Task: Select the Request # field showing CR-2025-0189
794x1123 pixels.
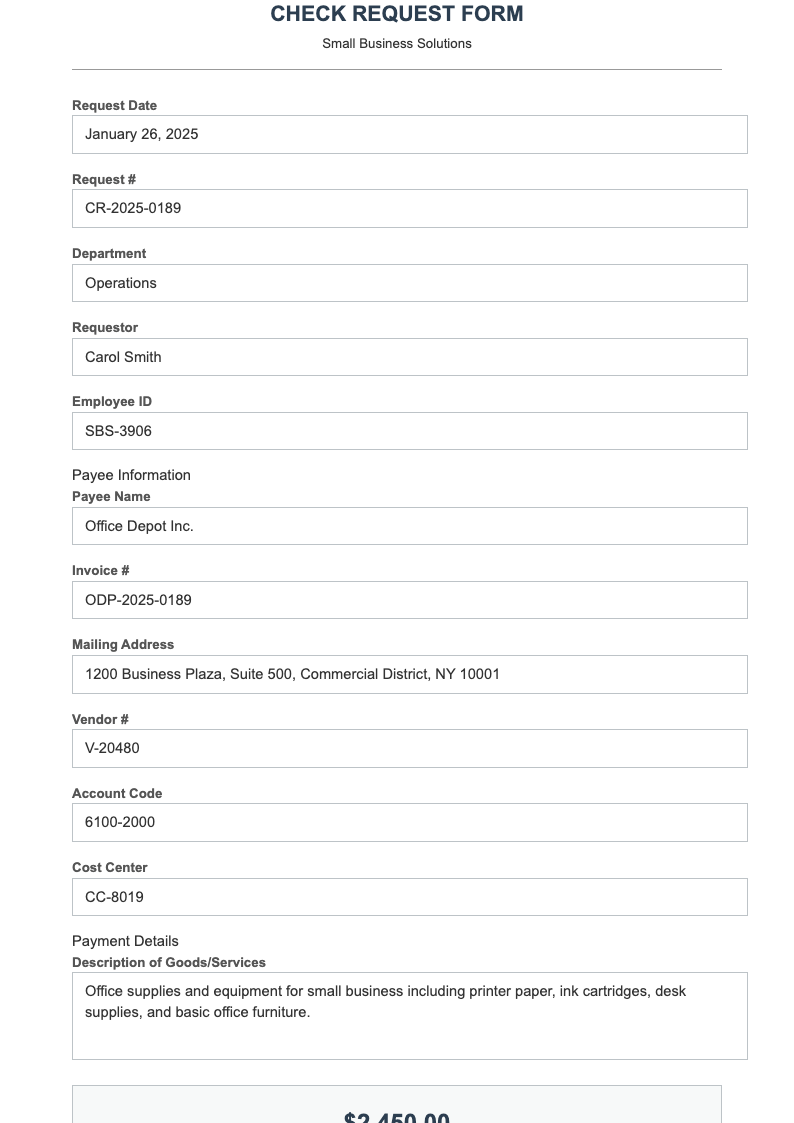Action: [410, 208]
